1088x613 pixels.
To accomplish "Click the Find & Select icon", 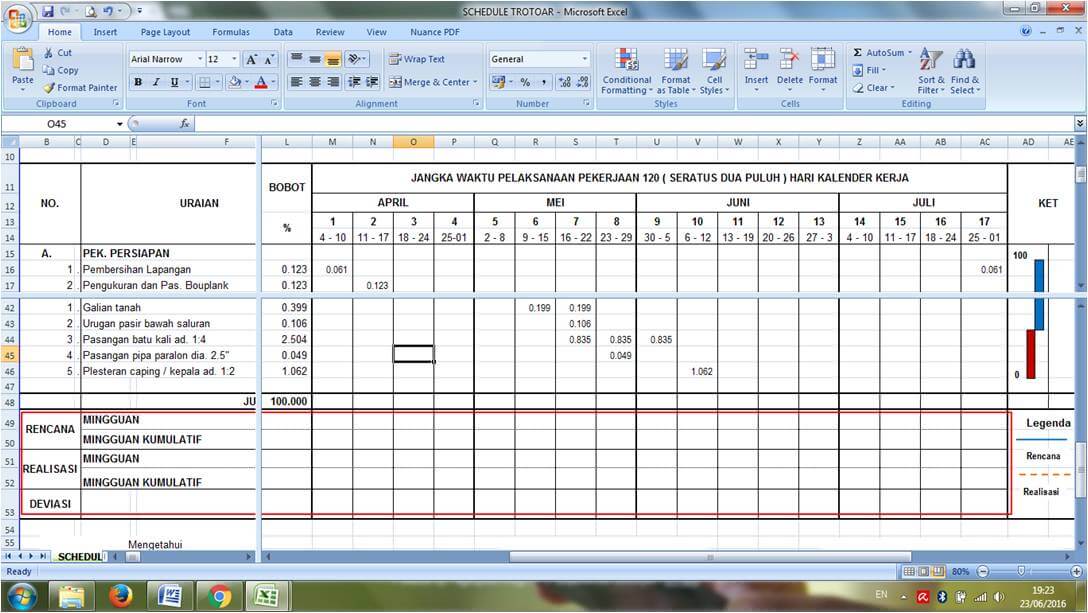I will click(x=964, y=69).
